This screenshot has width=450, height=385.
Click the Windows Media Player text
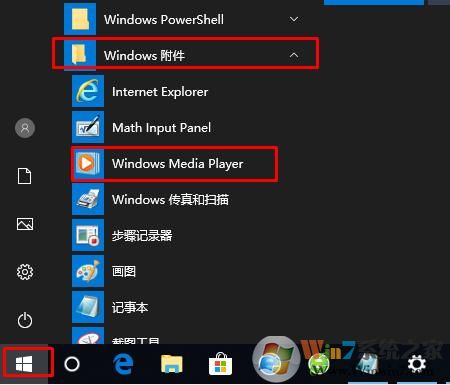(178, 164)
